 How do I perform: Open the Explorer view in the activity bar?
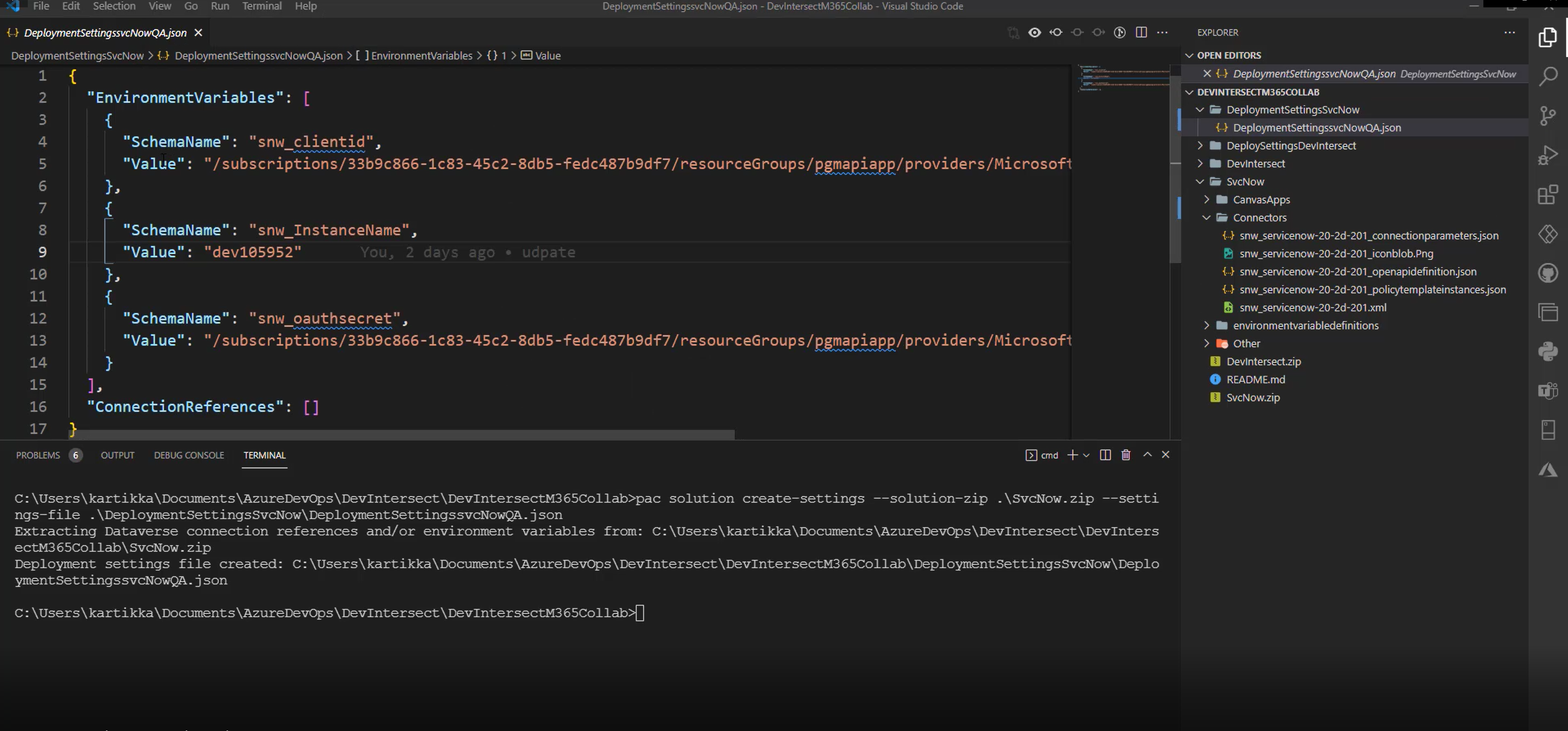pyautogui.click(x=1548, y=37)
